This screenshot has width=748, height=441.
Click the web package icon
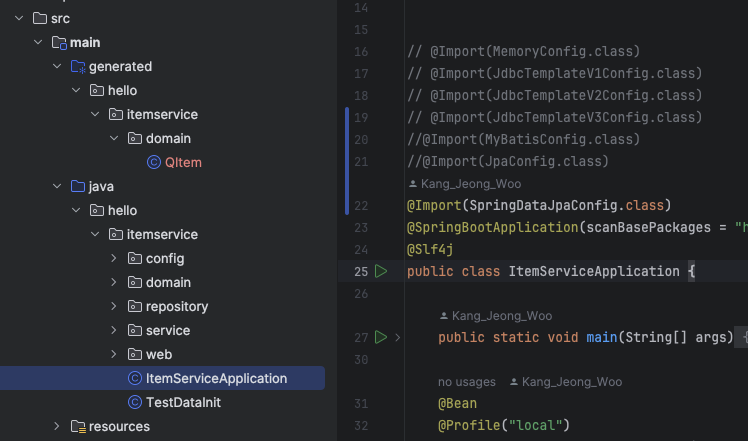tap(135, 354)
